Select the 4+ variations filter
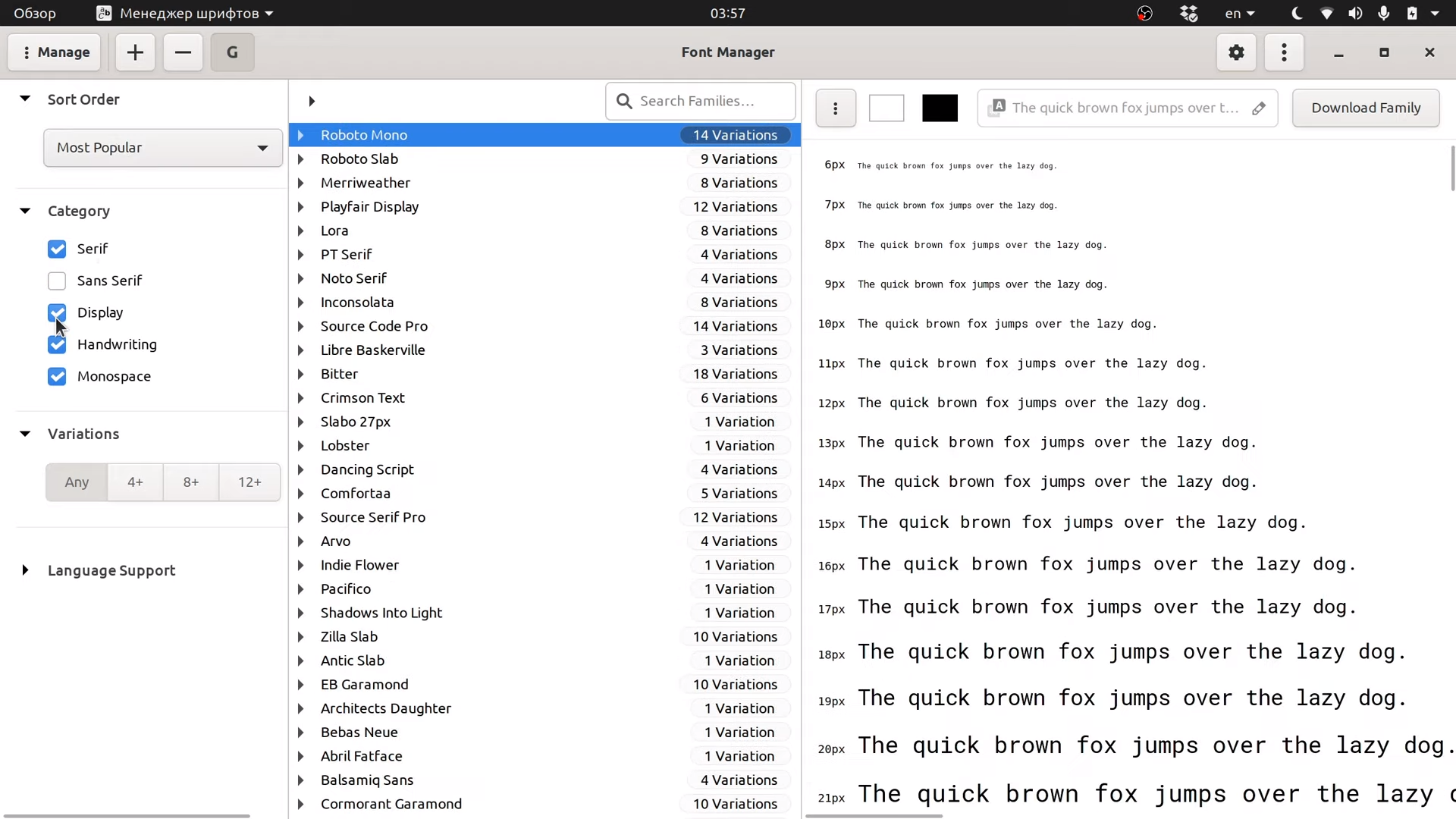Viewport: 1456px width, 819px height. pyautogui.click(x=135, y=482)
